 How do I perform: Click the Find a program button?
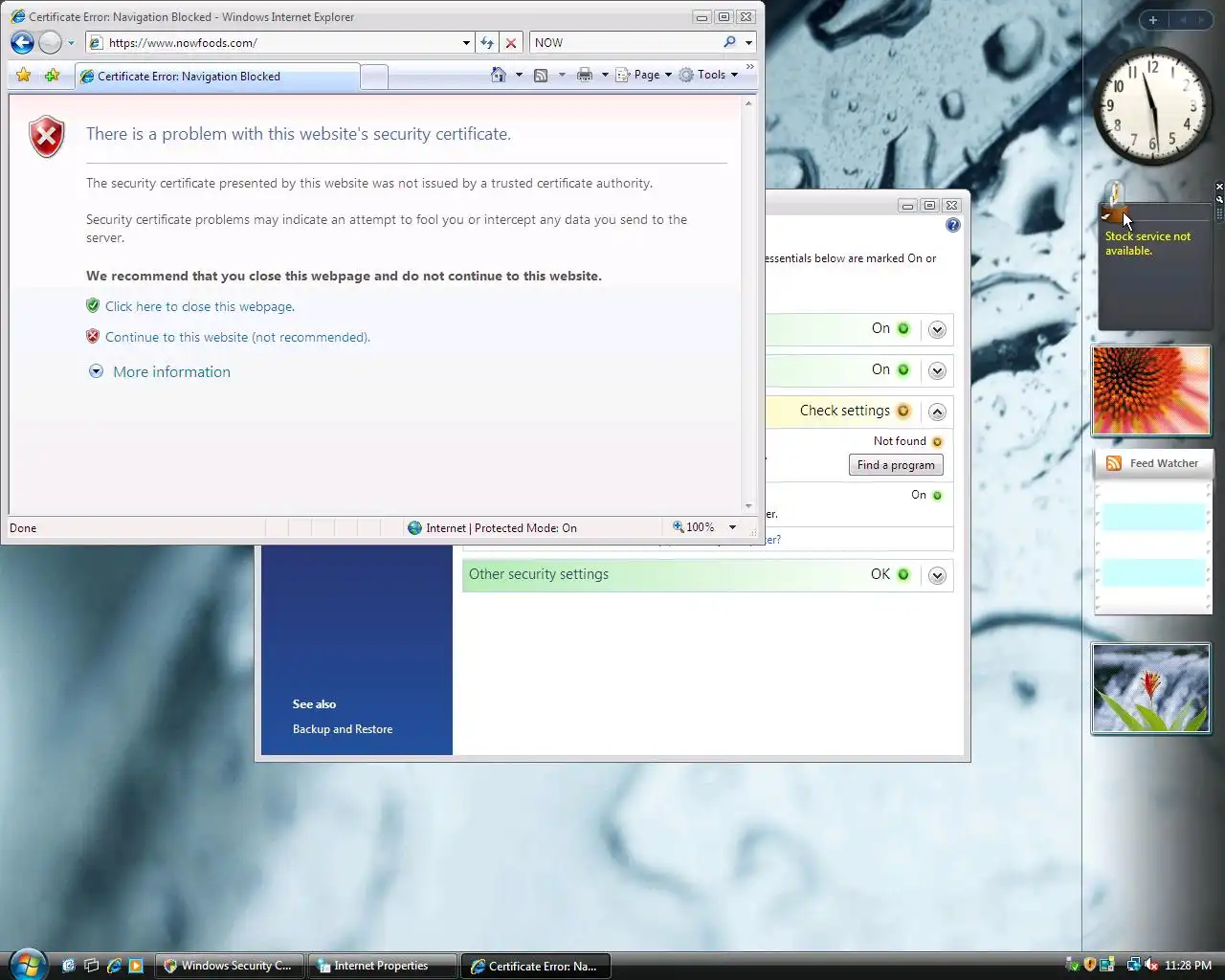[x=896, y=464]
